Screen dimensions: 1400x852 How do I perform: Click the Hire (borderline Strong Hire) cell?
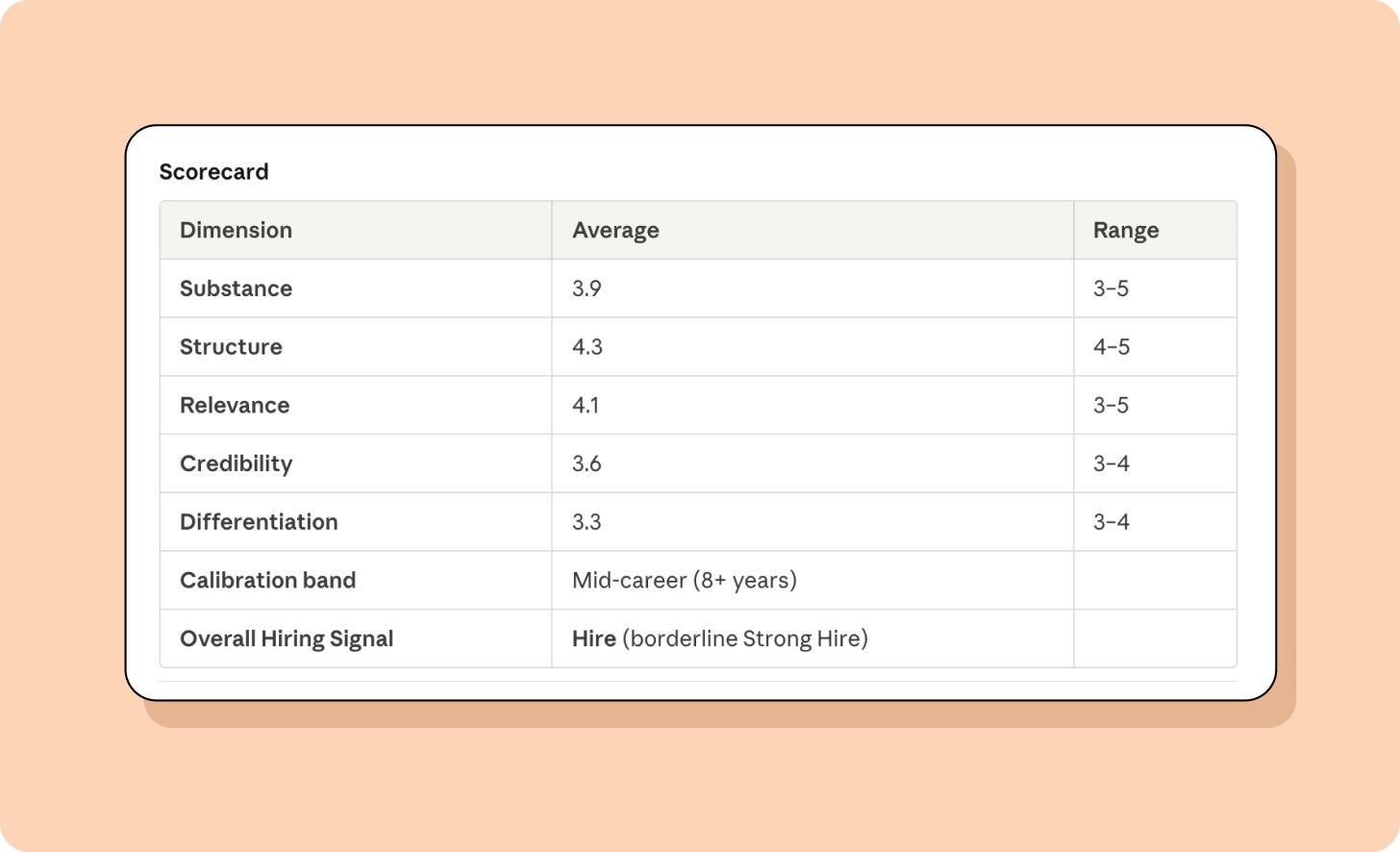tap(720, 639)
